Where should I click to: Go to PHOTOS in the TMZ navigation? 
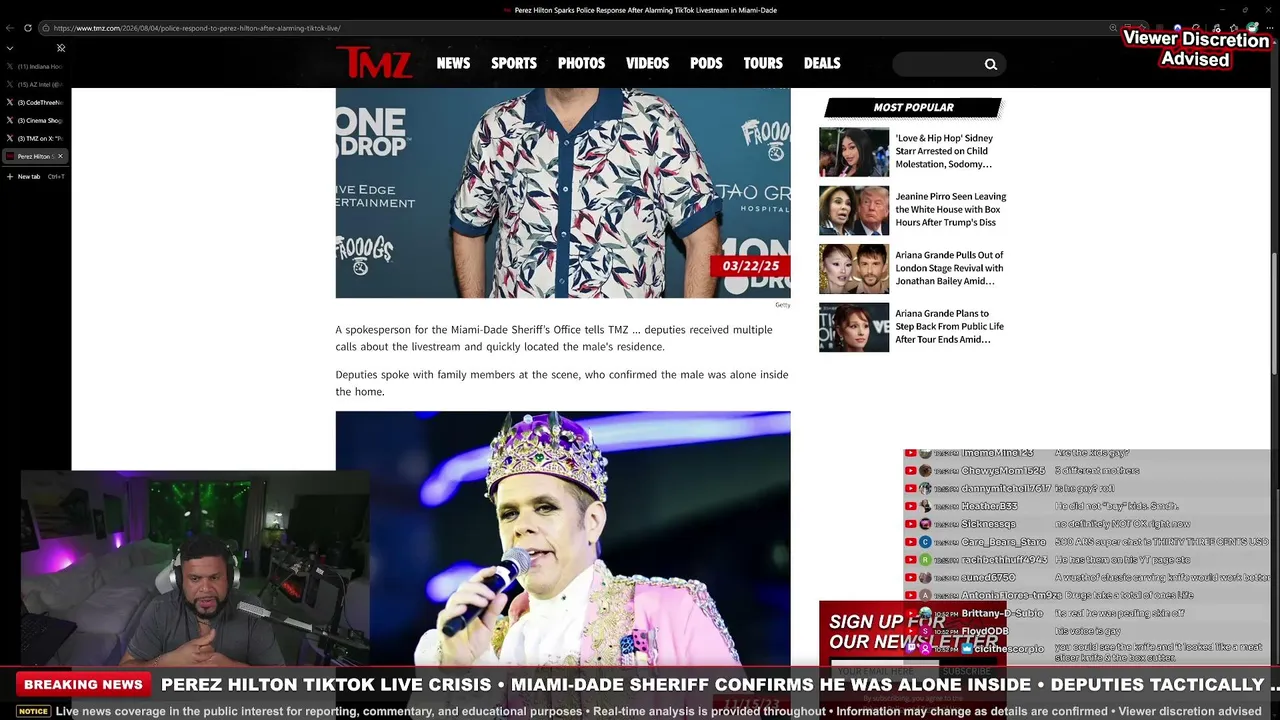point(581,63)
